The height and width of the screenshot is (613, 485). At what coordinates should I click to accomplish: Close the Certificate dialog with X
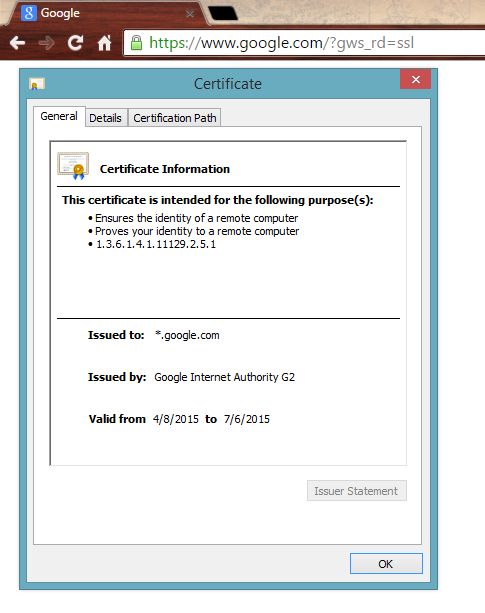(415, 79)
